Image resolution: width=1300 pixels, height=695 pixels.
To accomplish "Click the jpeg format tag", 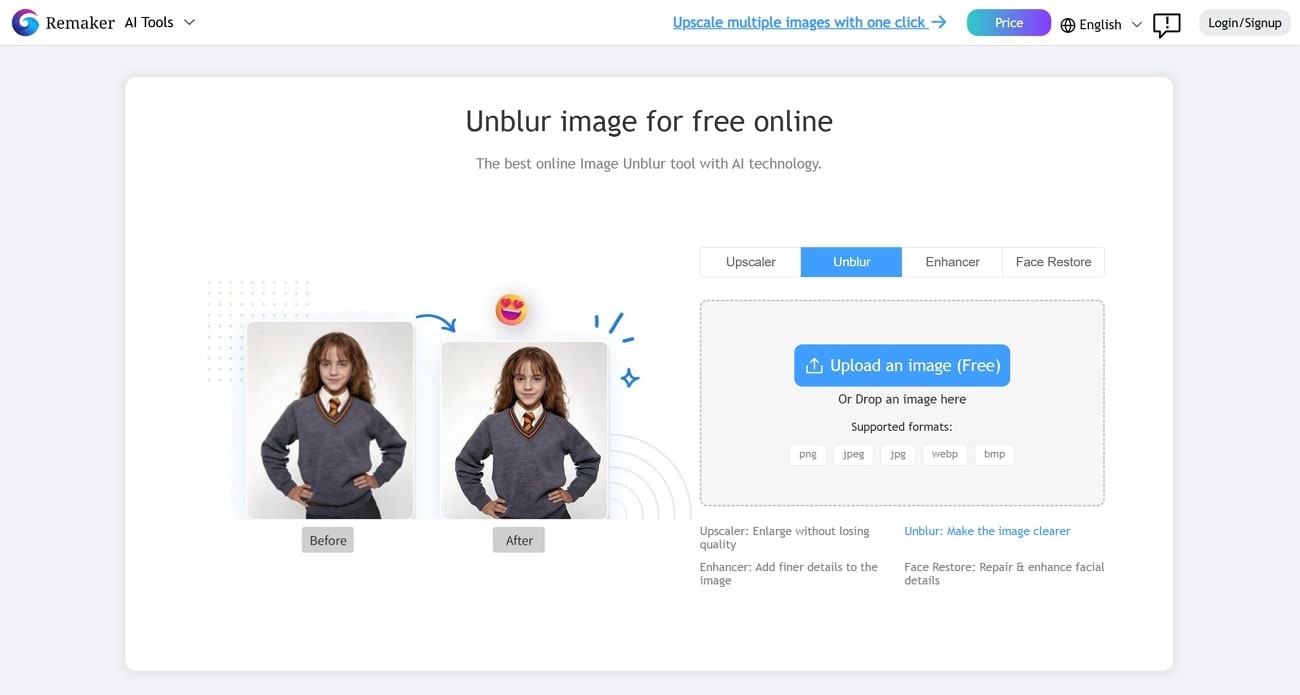I will click(853, 454).
